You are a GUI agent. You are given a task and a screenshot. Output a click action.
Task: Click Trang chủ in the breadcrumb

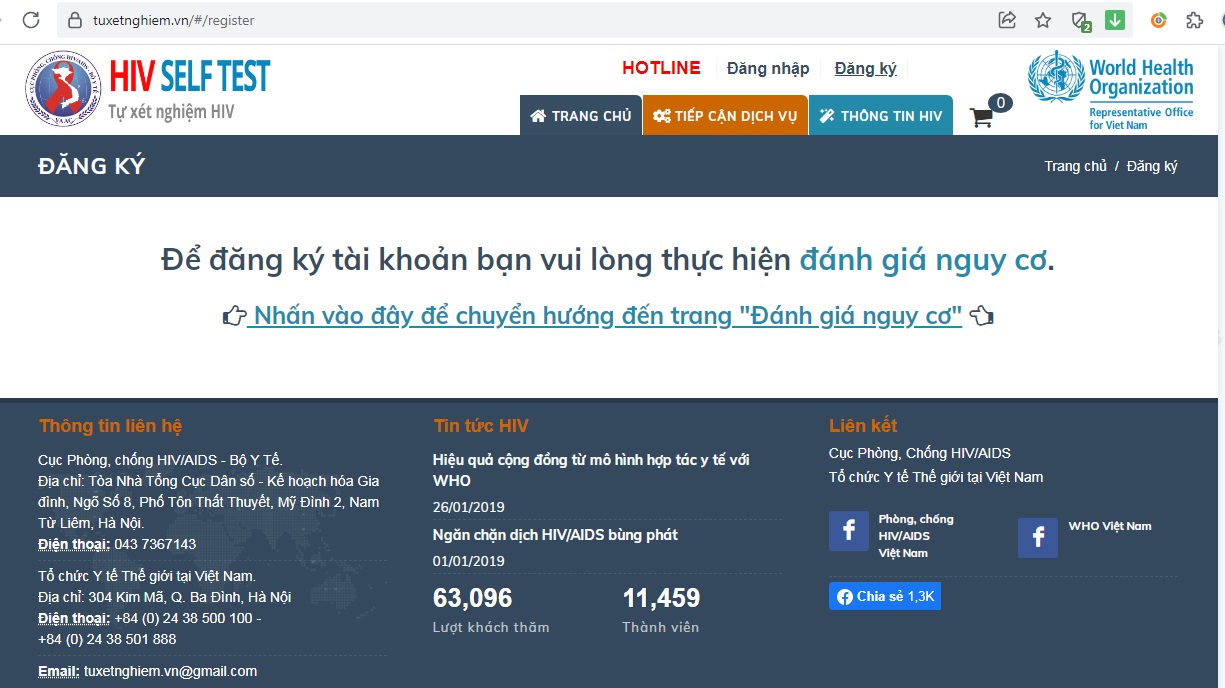point(1075,166)
